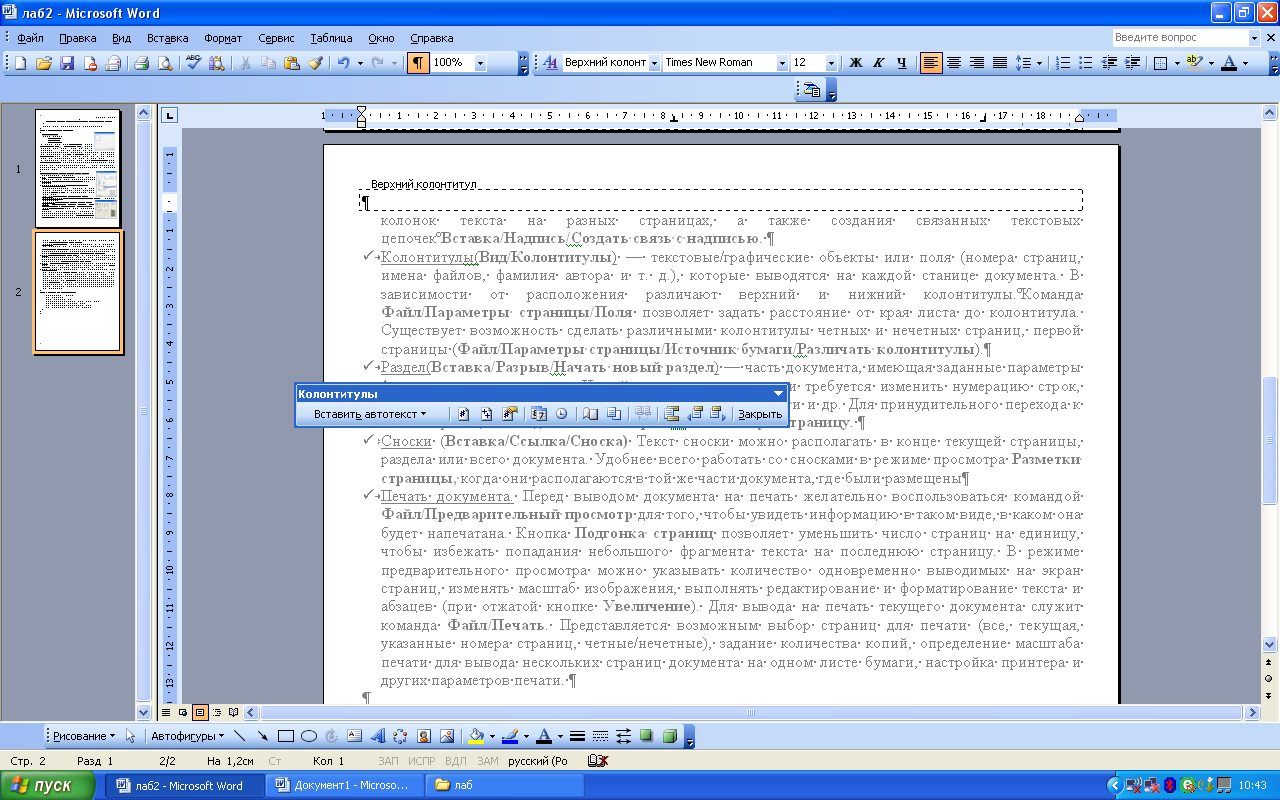Insert page number in the Колонтитулы toolbar

point(464,413)
